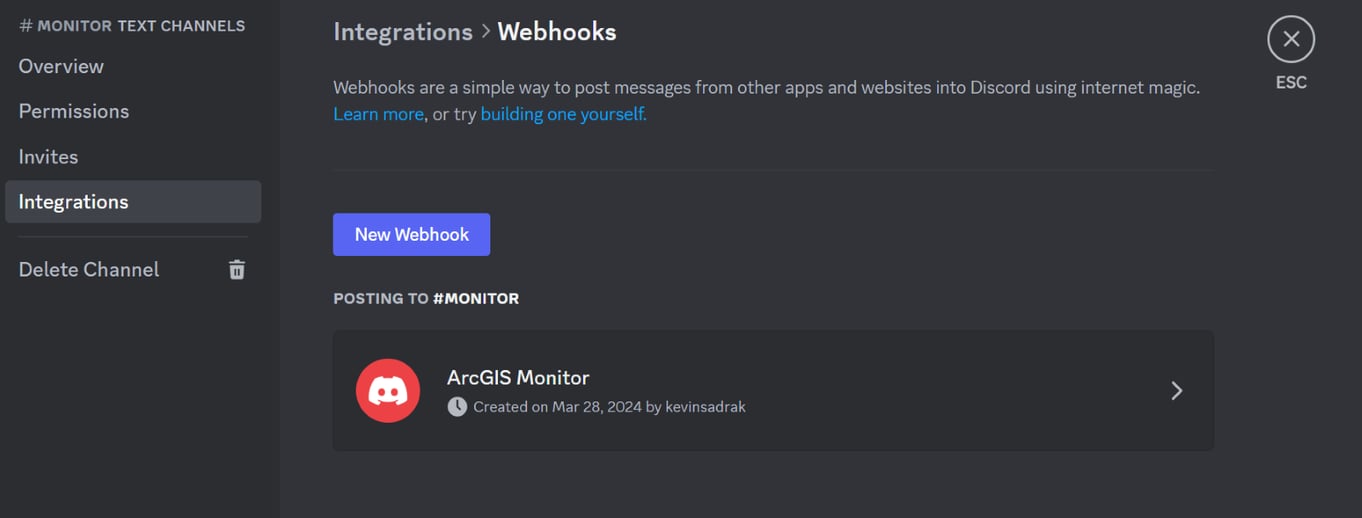Expand the ArcGIS Monitor webhook chevron
This screenshot has width=1362, height=518.
(1176, 391)
